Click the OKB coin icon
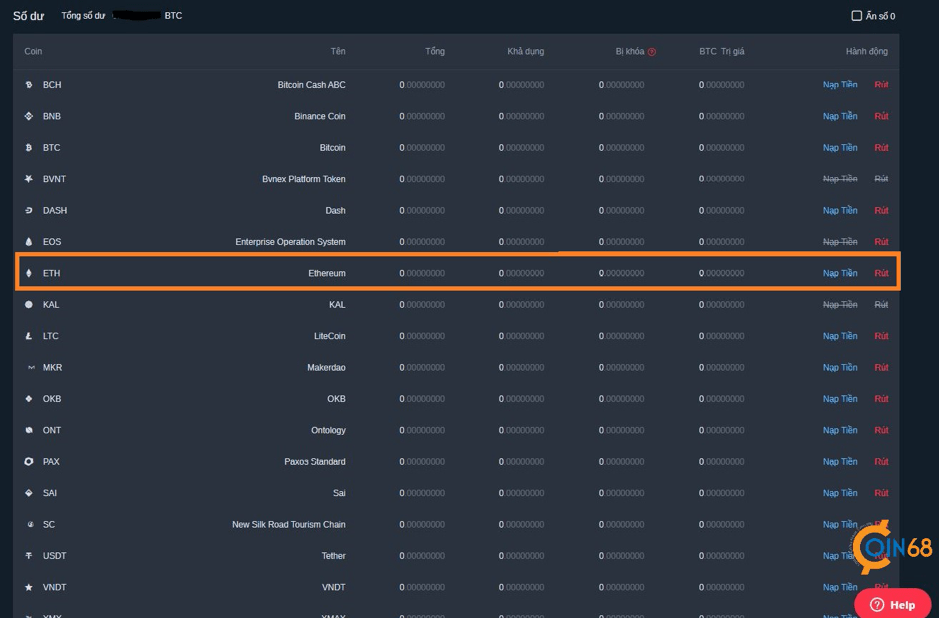Screen dimensions: 939x618 (x=29, y=398)
